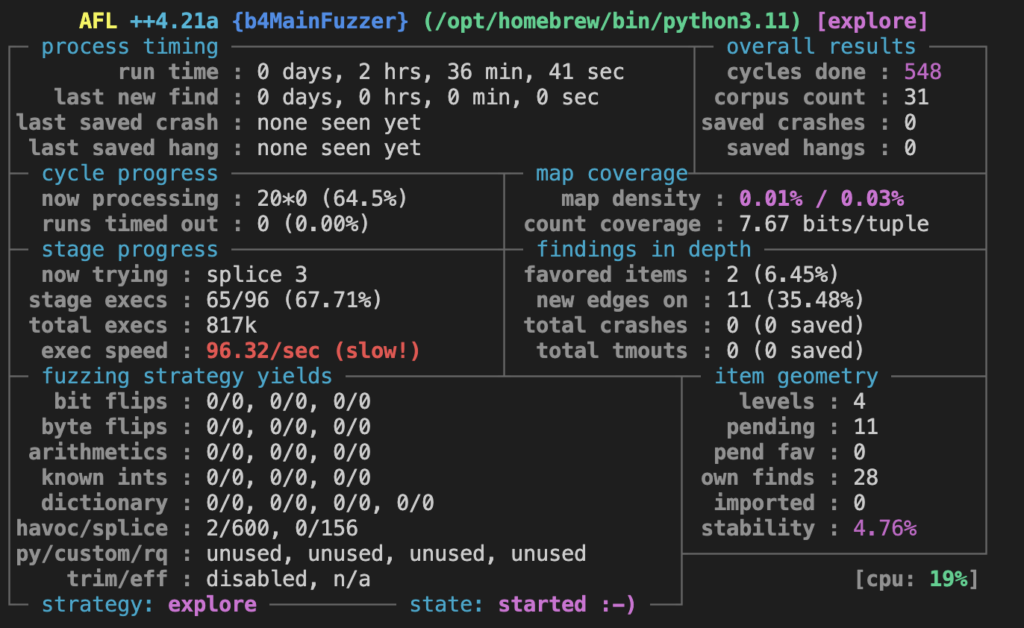Image resolution: width=1024 pixels, height=628 pixels.
Task: Click the strategy "explore" value at bottom
Action: [212, 604]
